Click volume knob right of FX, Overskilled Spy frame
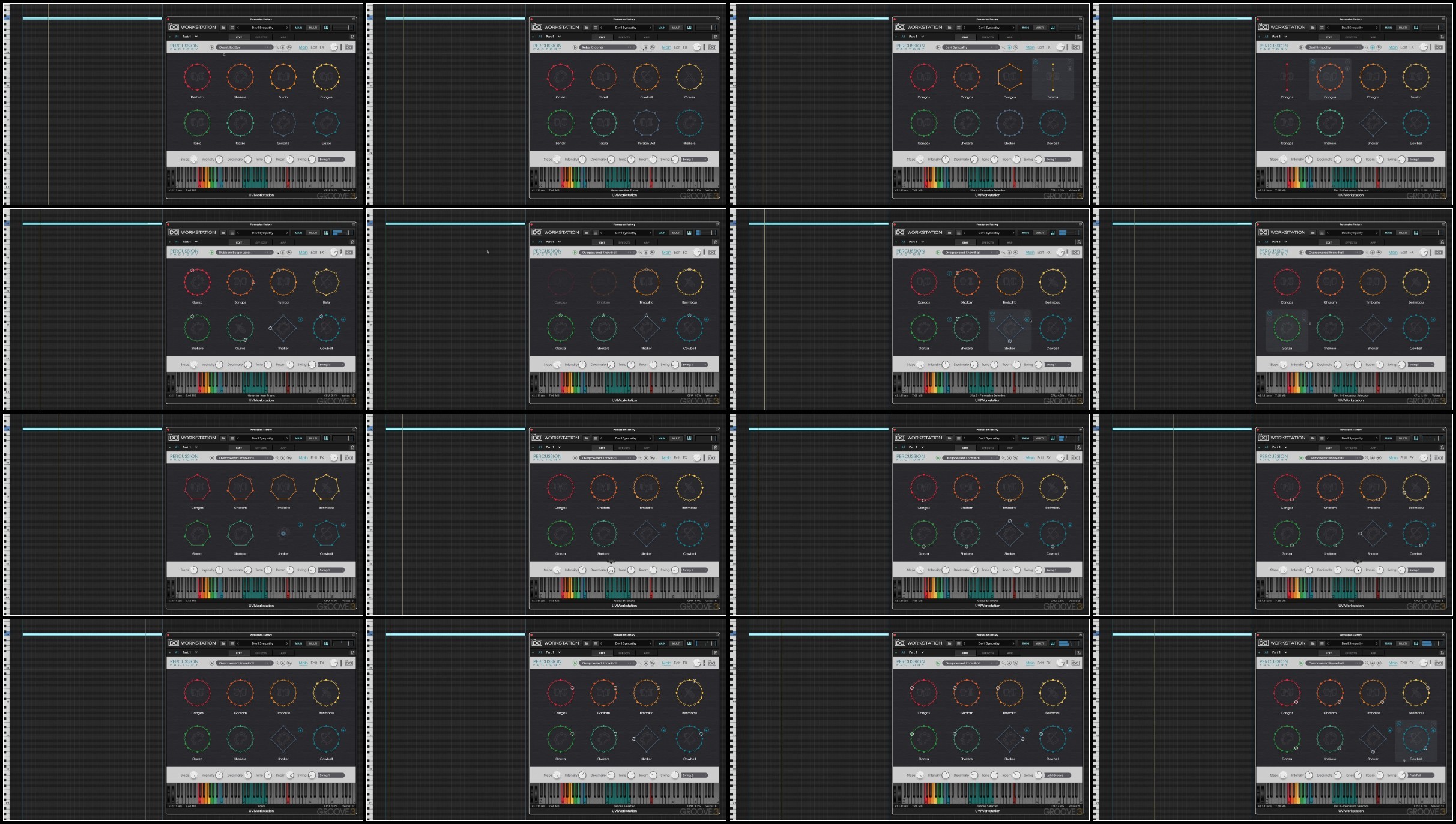 (334, 47)
